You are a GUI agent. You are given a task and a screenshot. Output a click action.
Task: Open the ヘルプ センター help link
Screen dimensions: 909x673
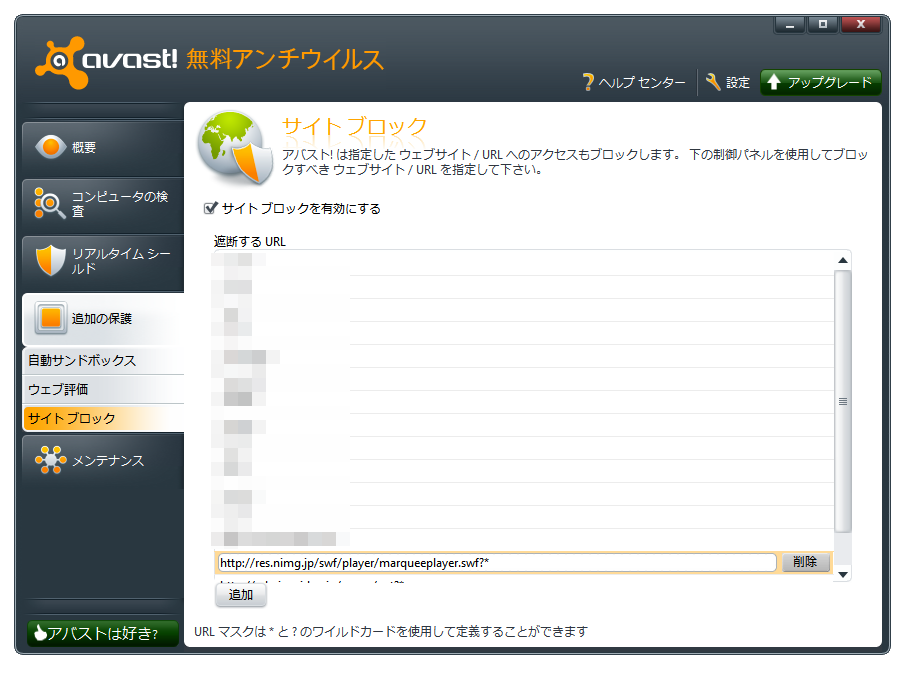641,83
